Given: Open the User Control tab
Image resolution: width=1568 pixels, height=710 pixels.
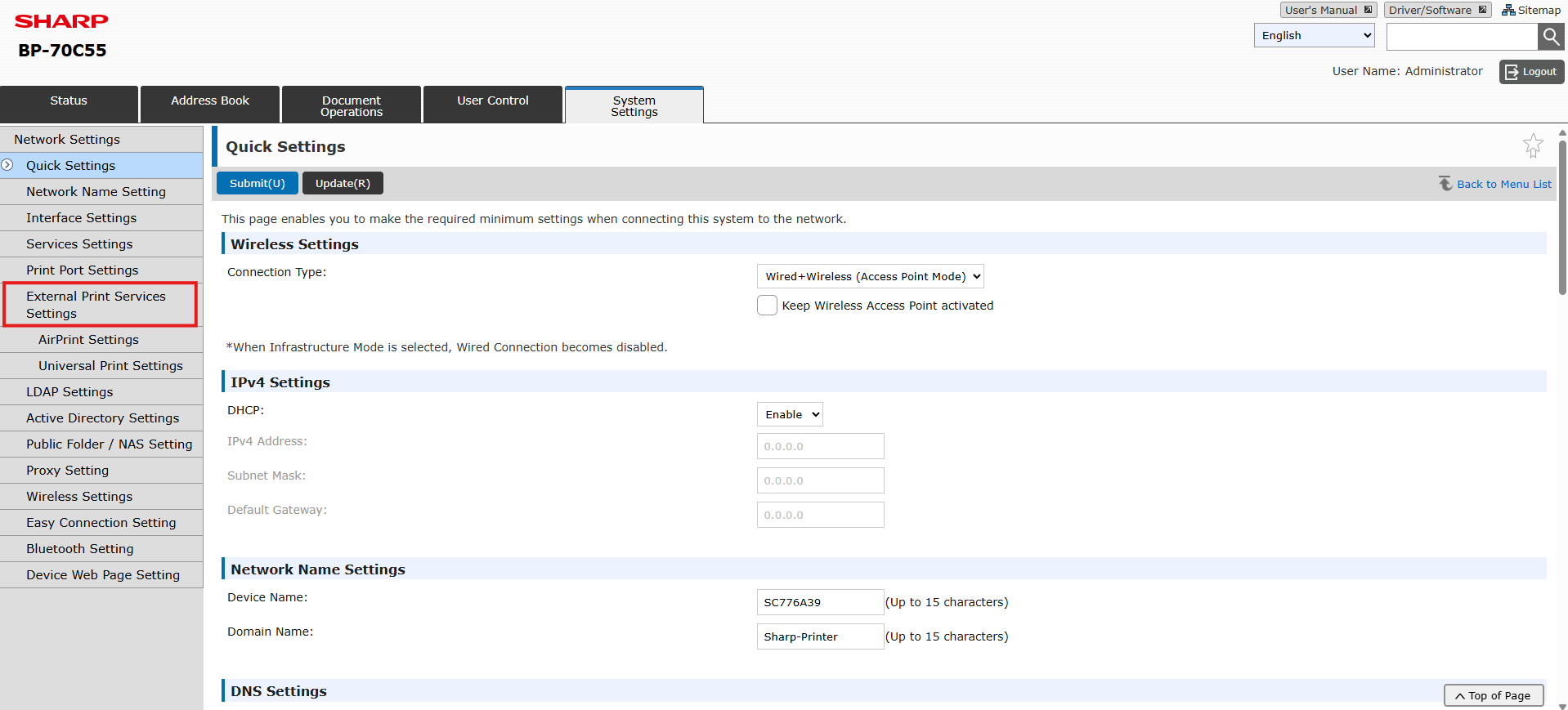Looking at the screenshot, I should [493, 104].
